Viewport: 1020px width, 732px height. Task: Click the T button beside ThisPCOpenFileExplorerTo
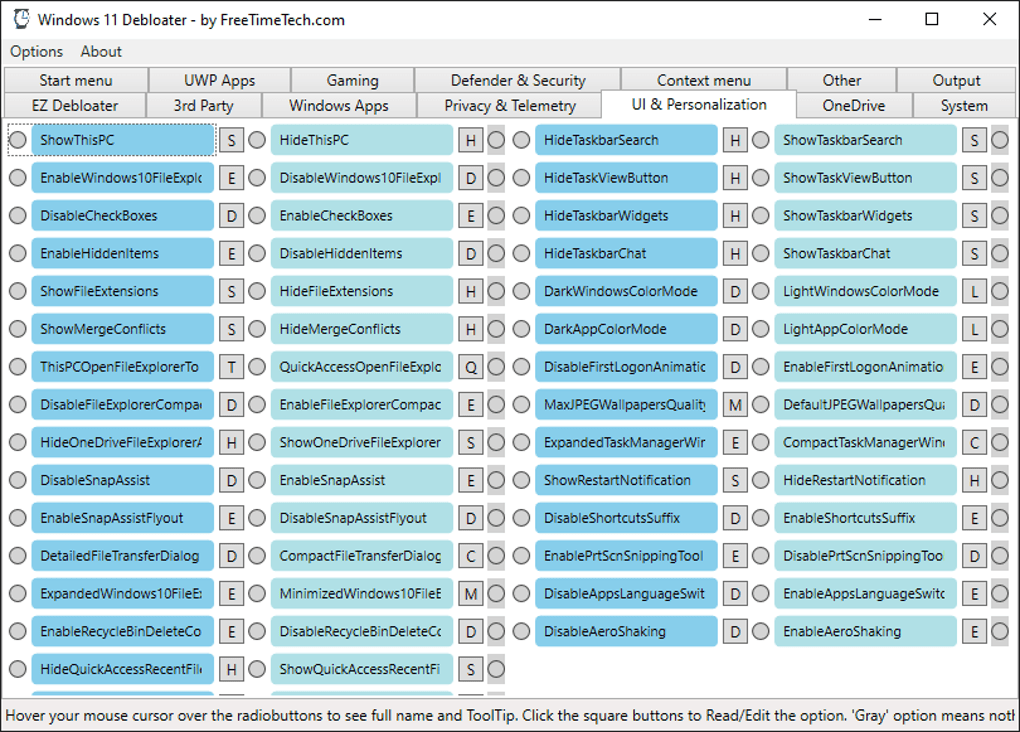[232, 367]
